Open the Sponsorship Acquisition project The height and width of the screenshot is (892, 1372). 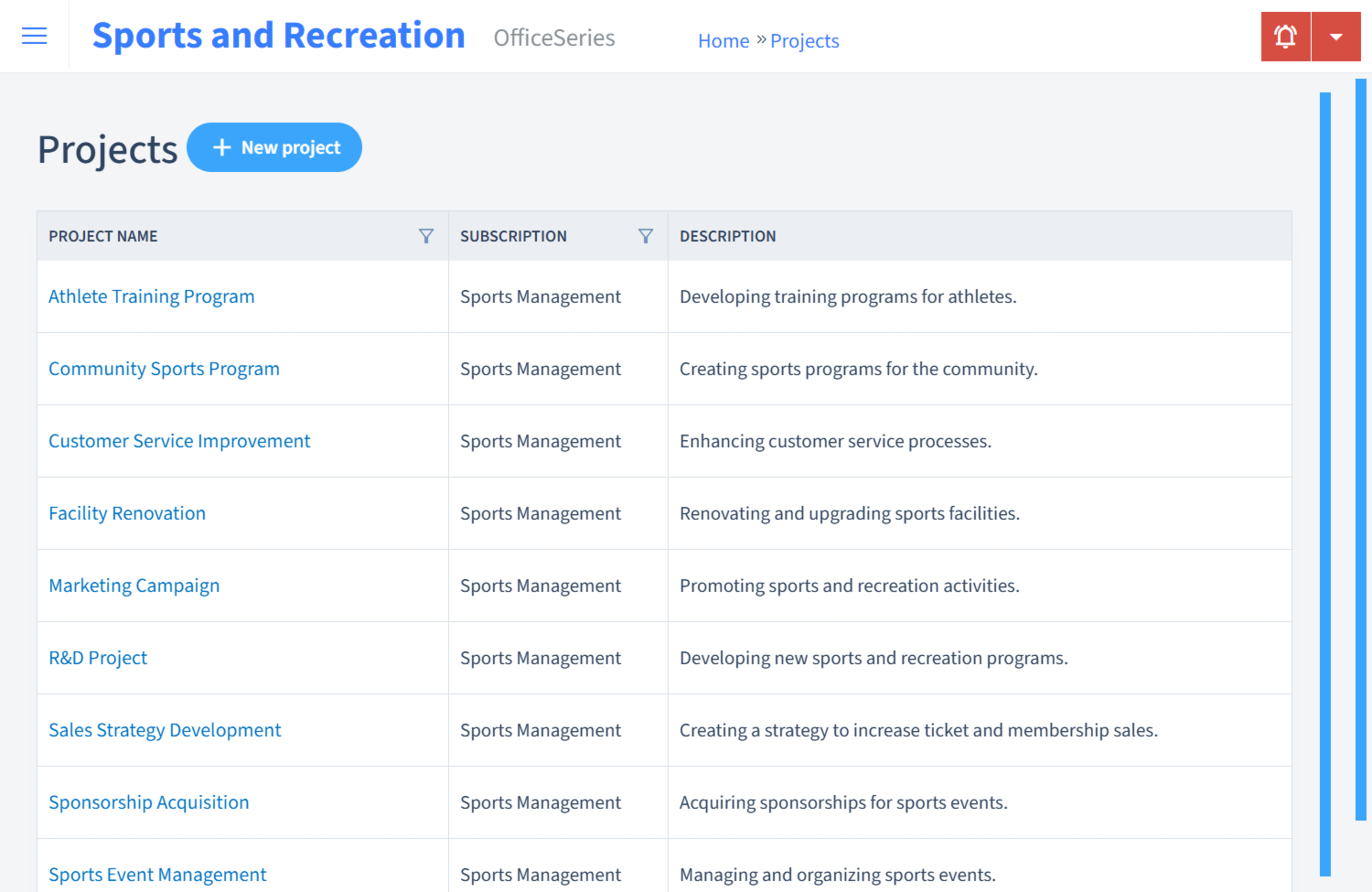coord(148,802)
